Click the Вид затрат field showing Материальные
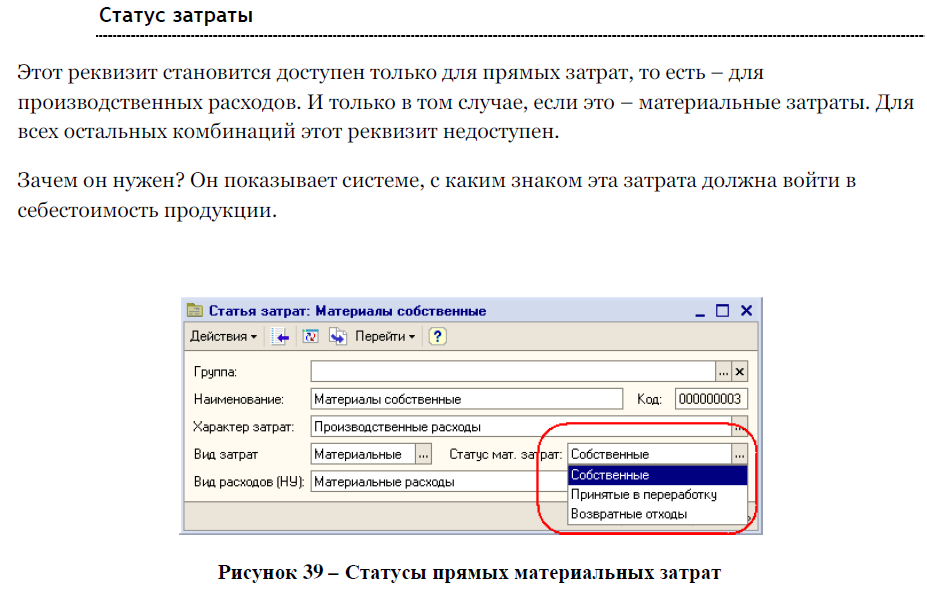The width and height of the screenshot is (927, 596). point(363,454)
